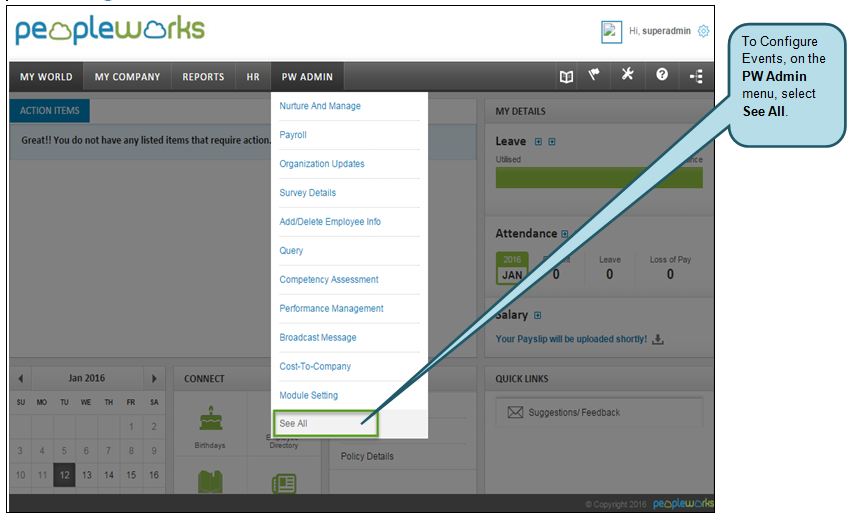This screenshot has width=852, height=522.
Task: Open Organization Updates menu entry
Action: coord(322,163)
